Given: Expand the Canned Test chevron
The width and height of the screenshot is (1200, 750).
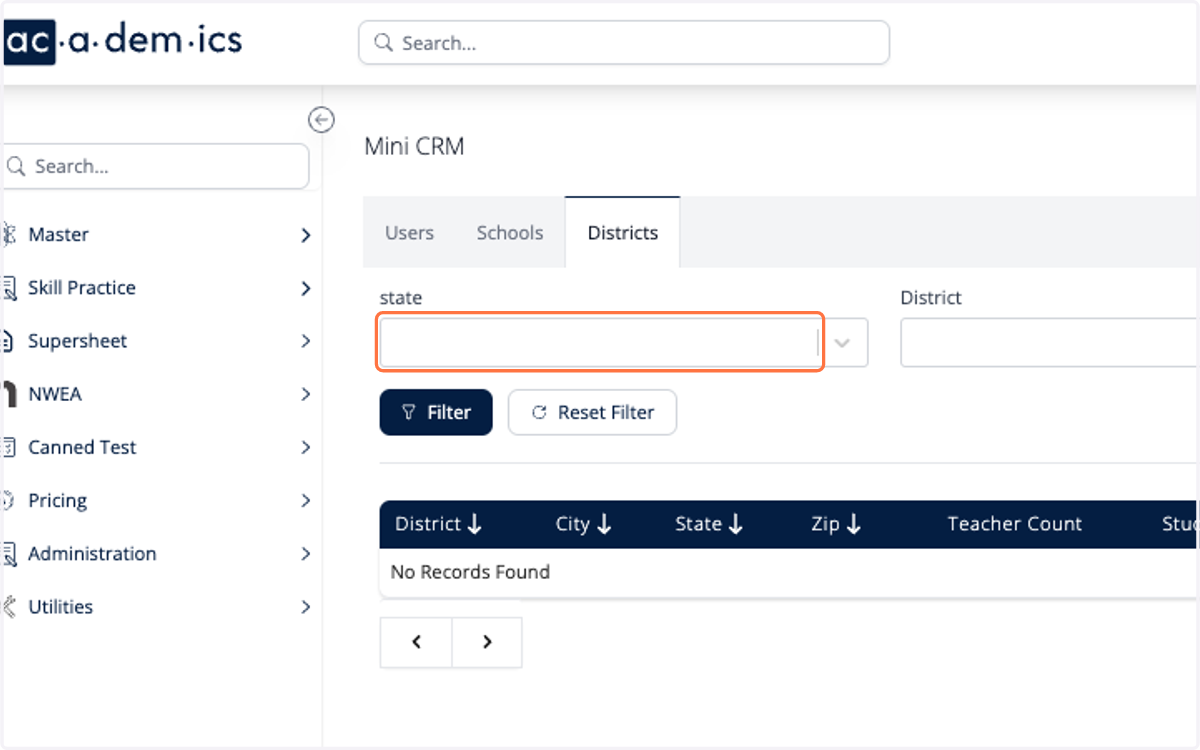Looking at the screenshot, I should pyautogui.click(x=306, y=448).
